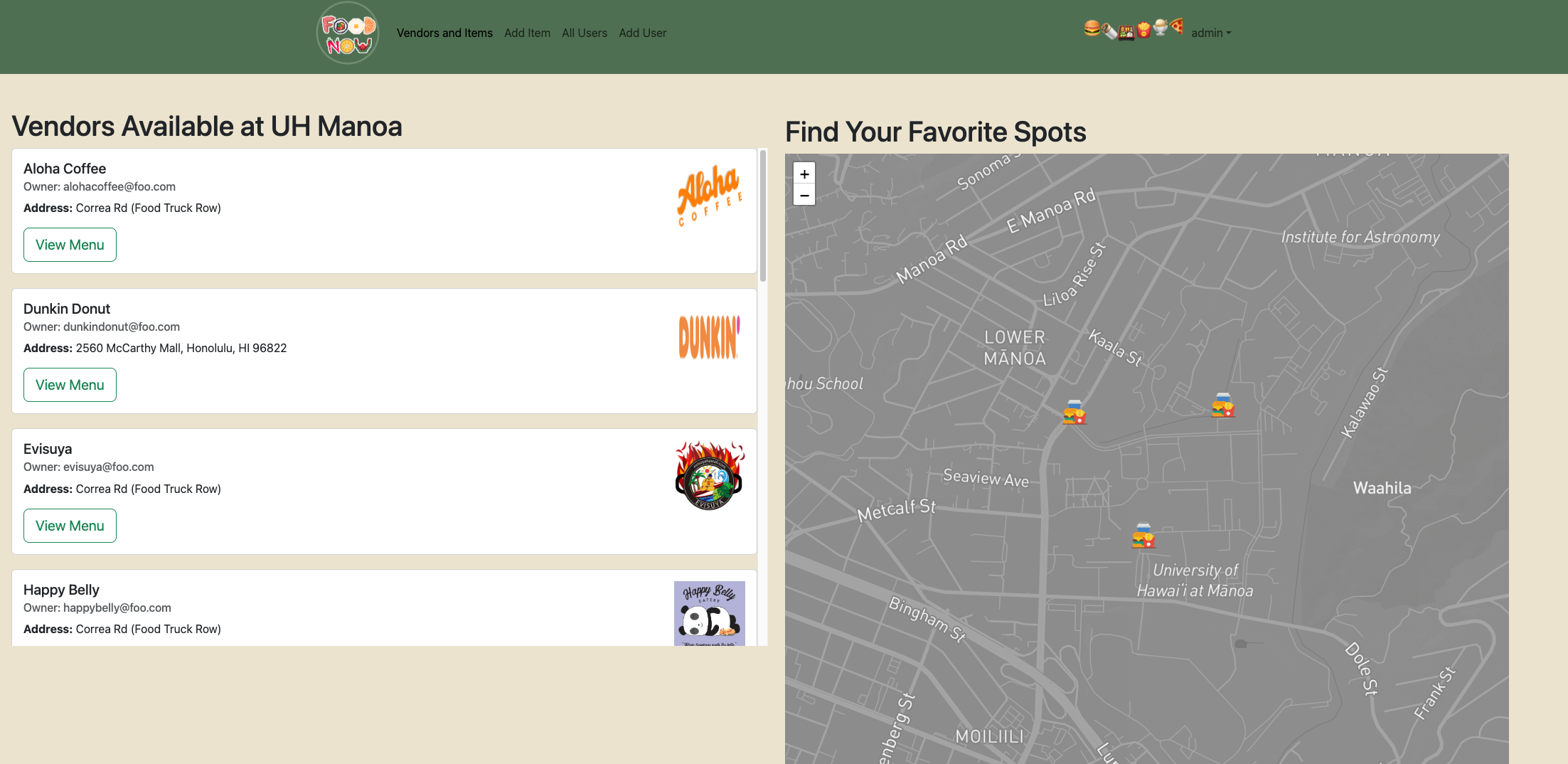
Task: Click the Happy Belly vendor name
Action: pos(61,590)
